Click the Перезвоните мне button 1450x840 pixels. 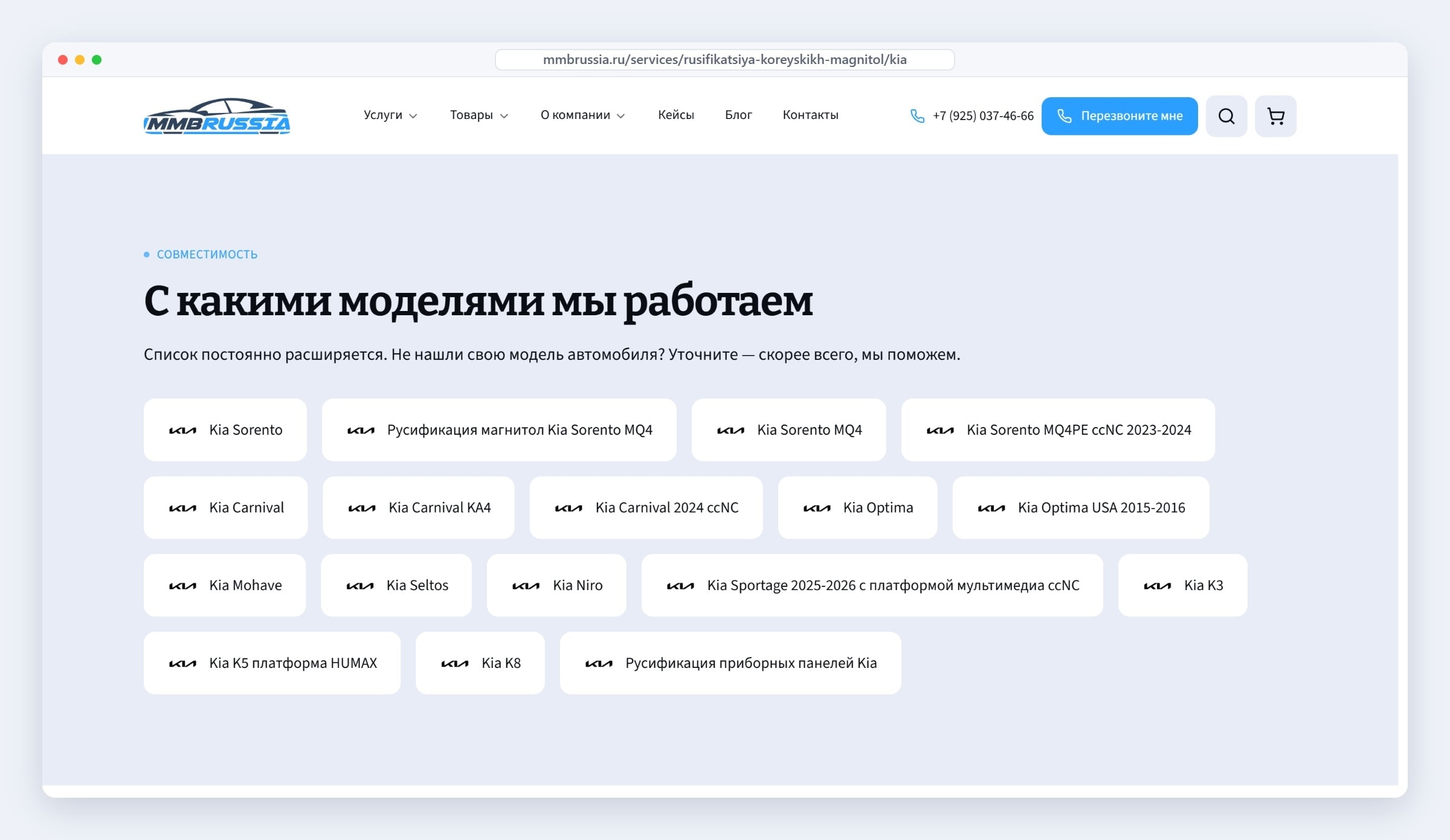point(1120,116)
